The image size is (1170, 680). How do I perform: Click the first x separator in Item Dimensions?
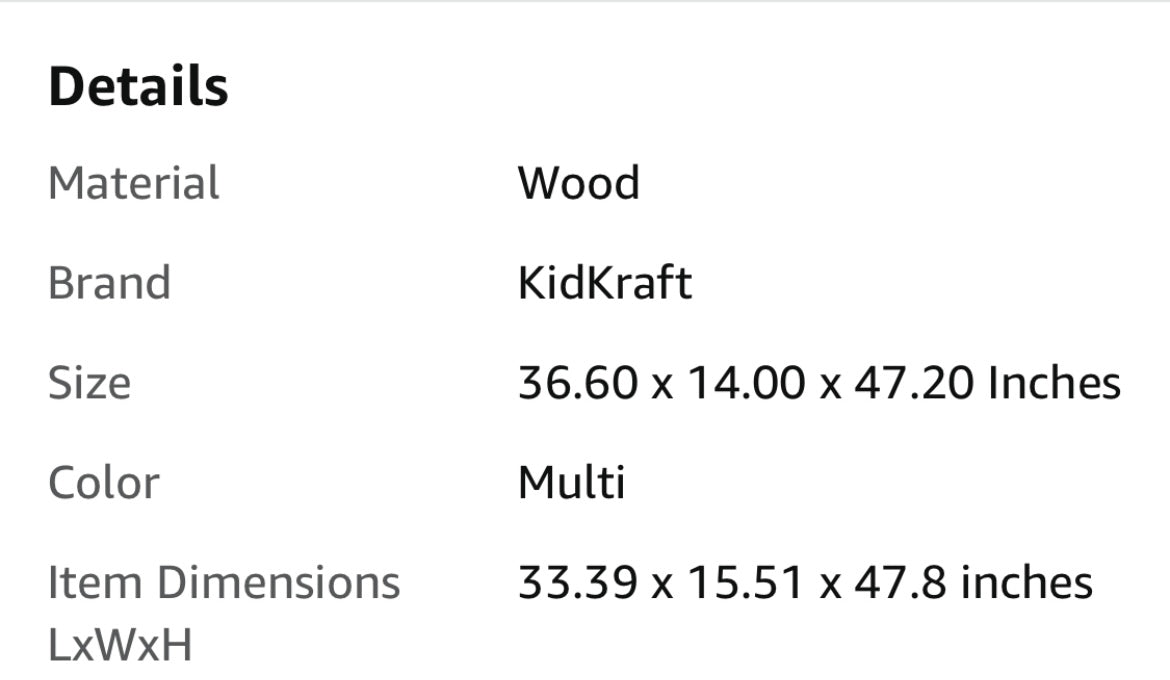pos(662,584)
